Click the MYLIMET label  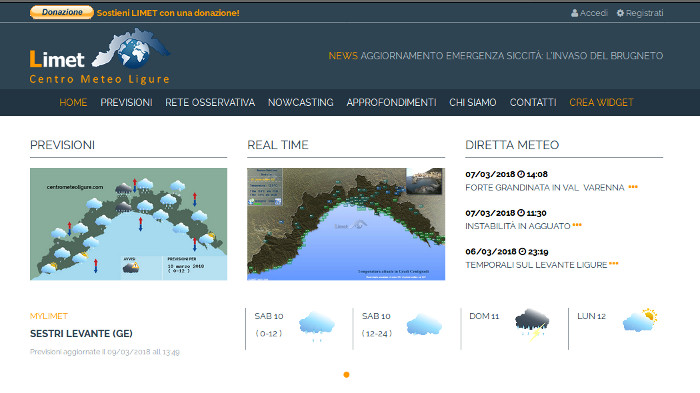[49, 316]
